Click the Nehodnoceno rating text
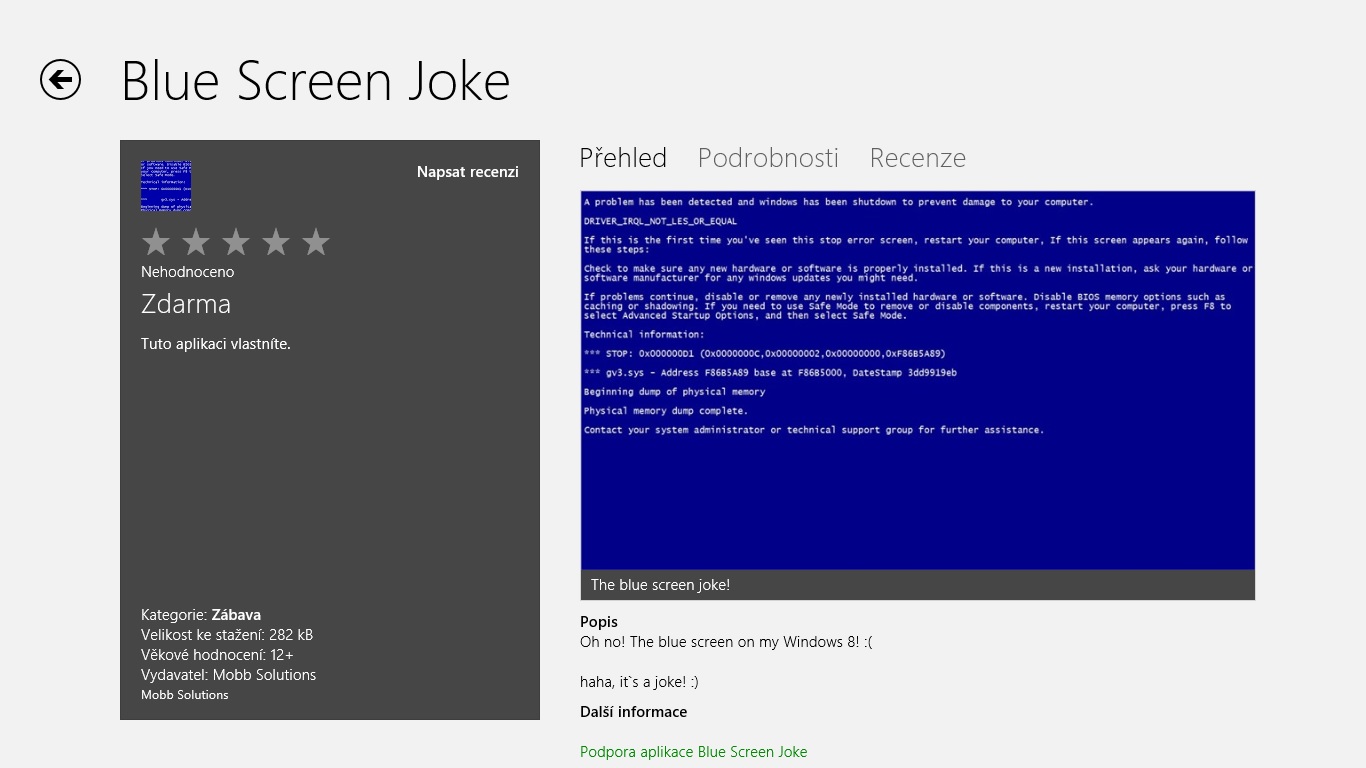Screen dimensions: 1366x768 tap(187, 272)
